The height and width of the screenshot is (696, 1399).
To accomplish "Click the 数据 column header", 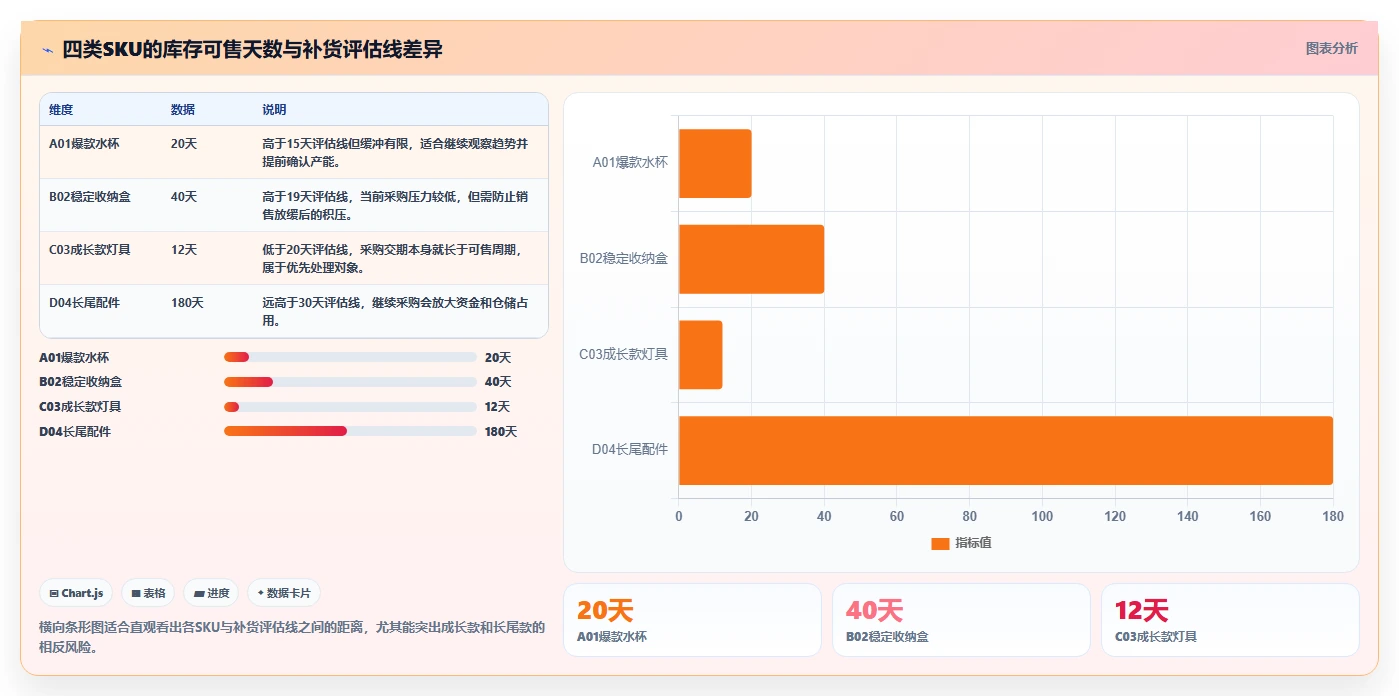I will [x=183, y=110].
